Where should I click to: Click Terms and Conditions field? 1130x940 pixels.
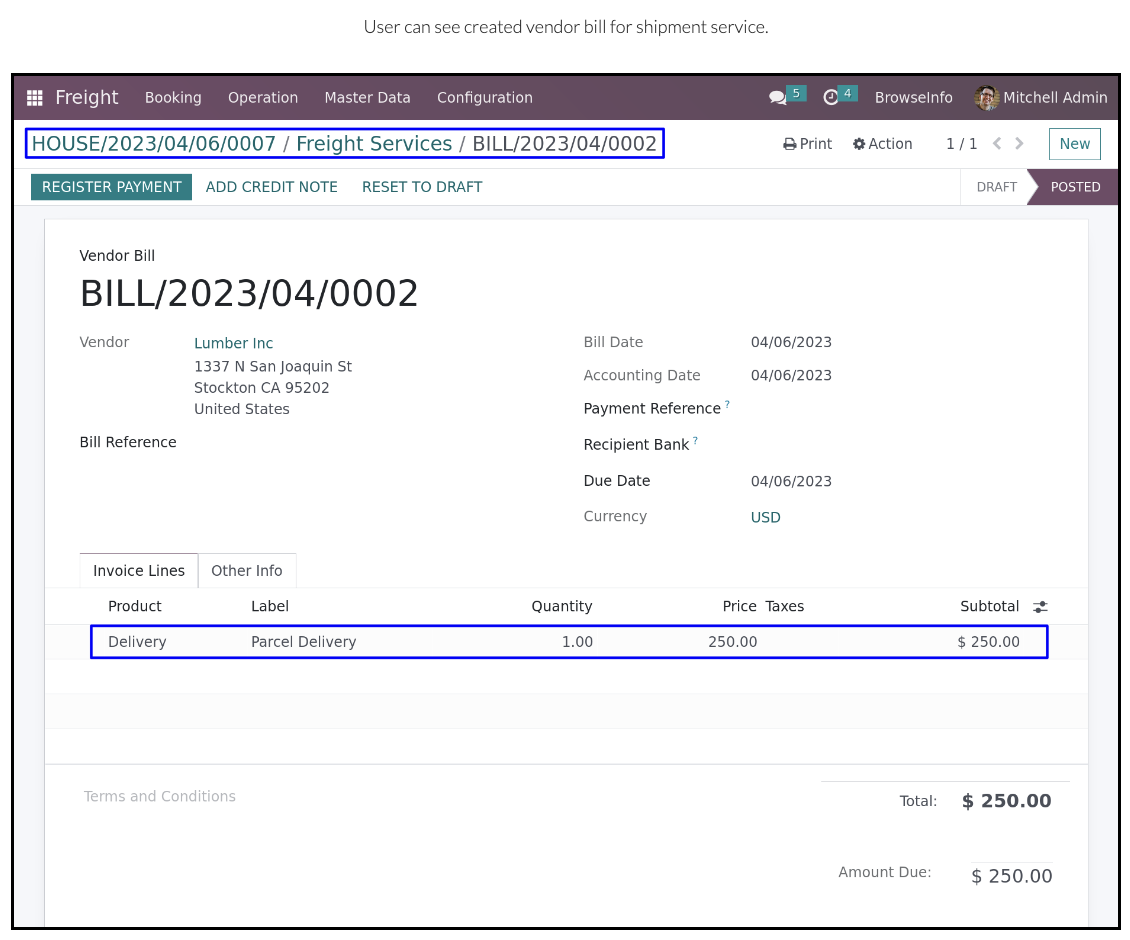[x=159, y=796]
